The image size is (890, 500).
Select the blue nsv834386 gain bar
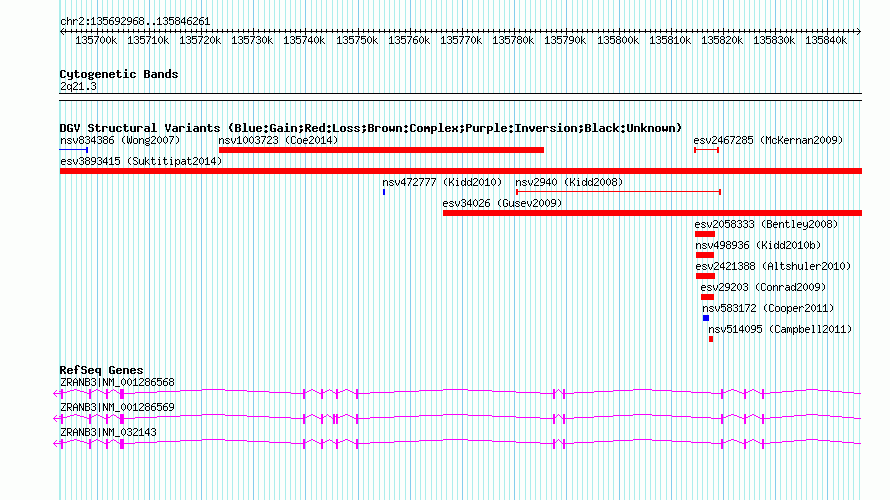74,150
